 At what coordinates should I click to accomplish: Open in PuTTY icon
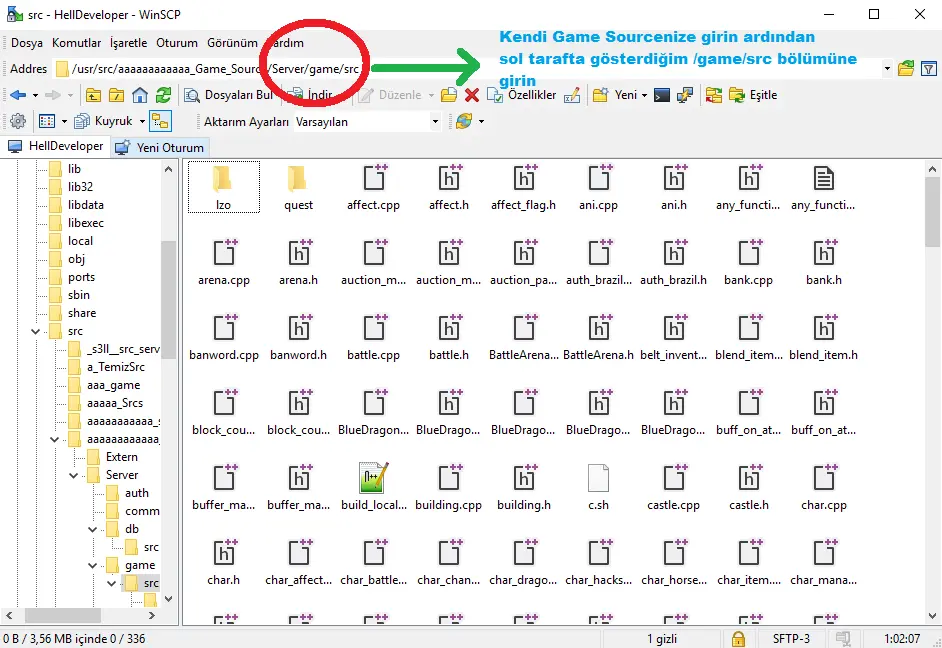pyautogui.click(x=685, y=95)
